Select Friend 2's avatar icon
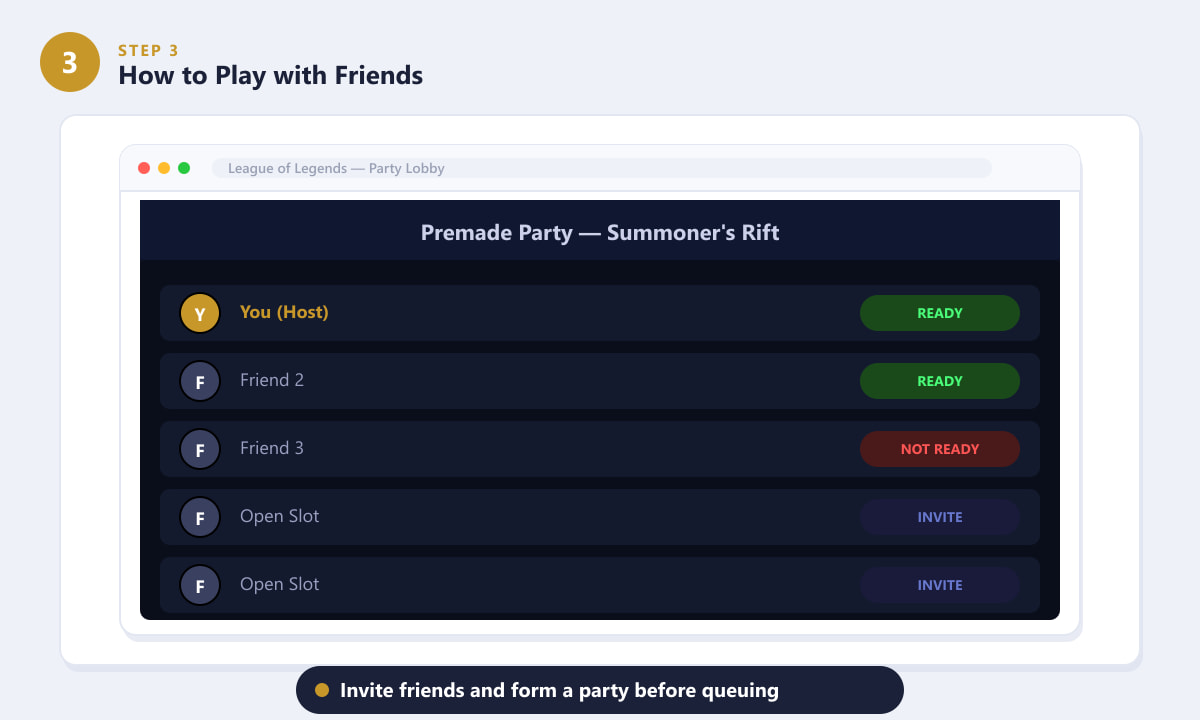1200x720 pixels. point(200,381)
